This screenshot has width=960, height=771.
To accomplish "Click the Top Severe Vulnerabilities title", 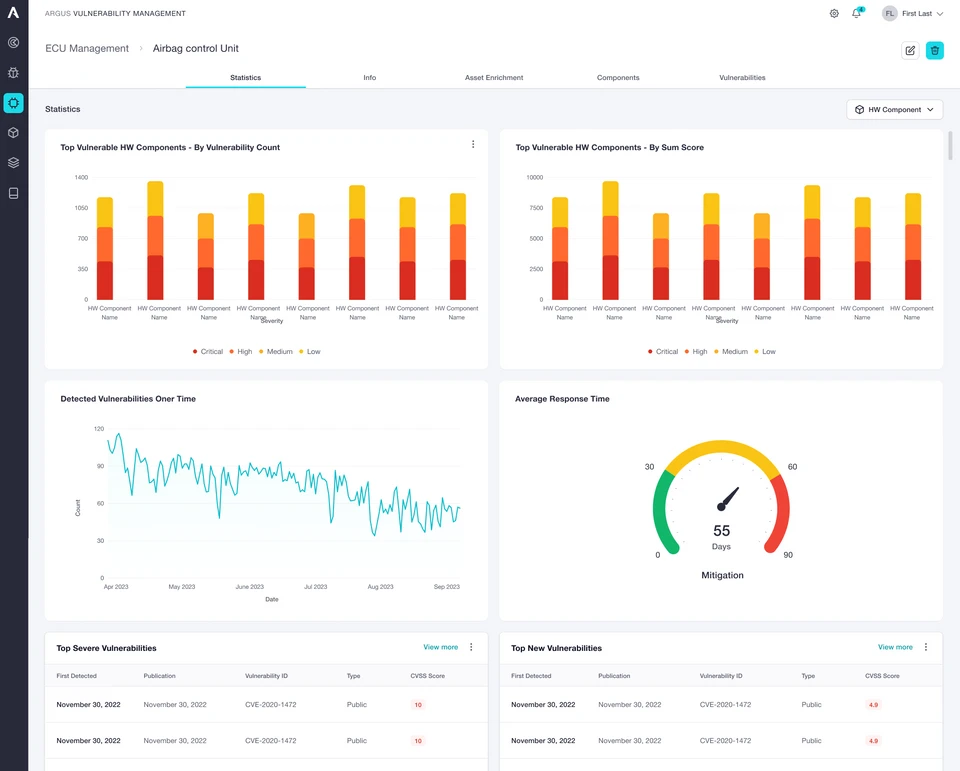I will point(107,648).
